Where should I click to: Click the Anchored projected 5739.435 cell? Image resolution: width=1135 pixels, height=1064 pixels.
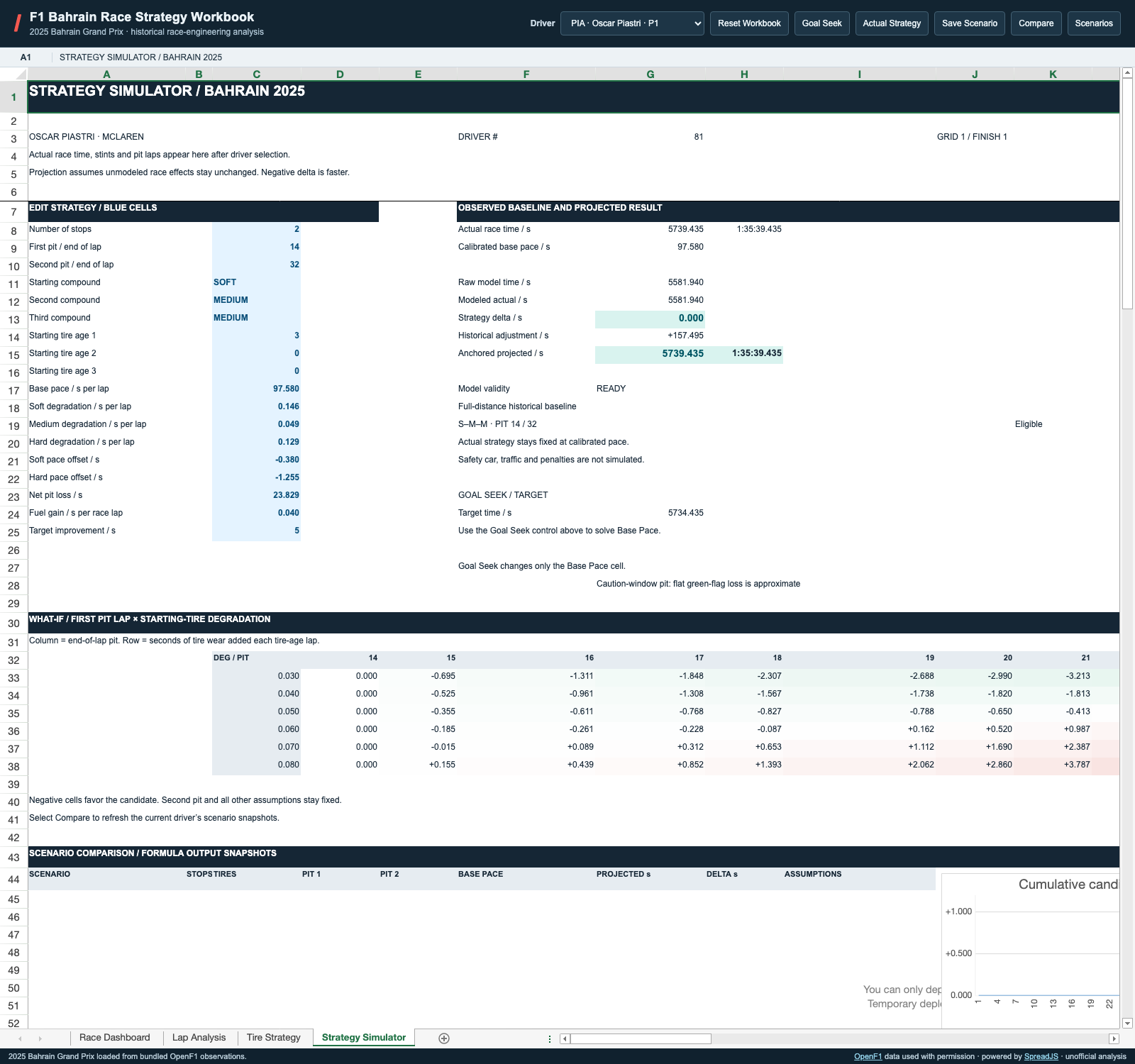click(x=650, y=354)
